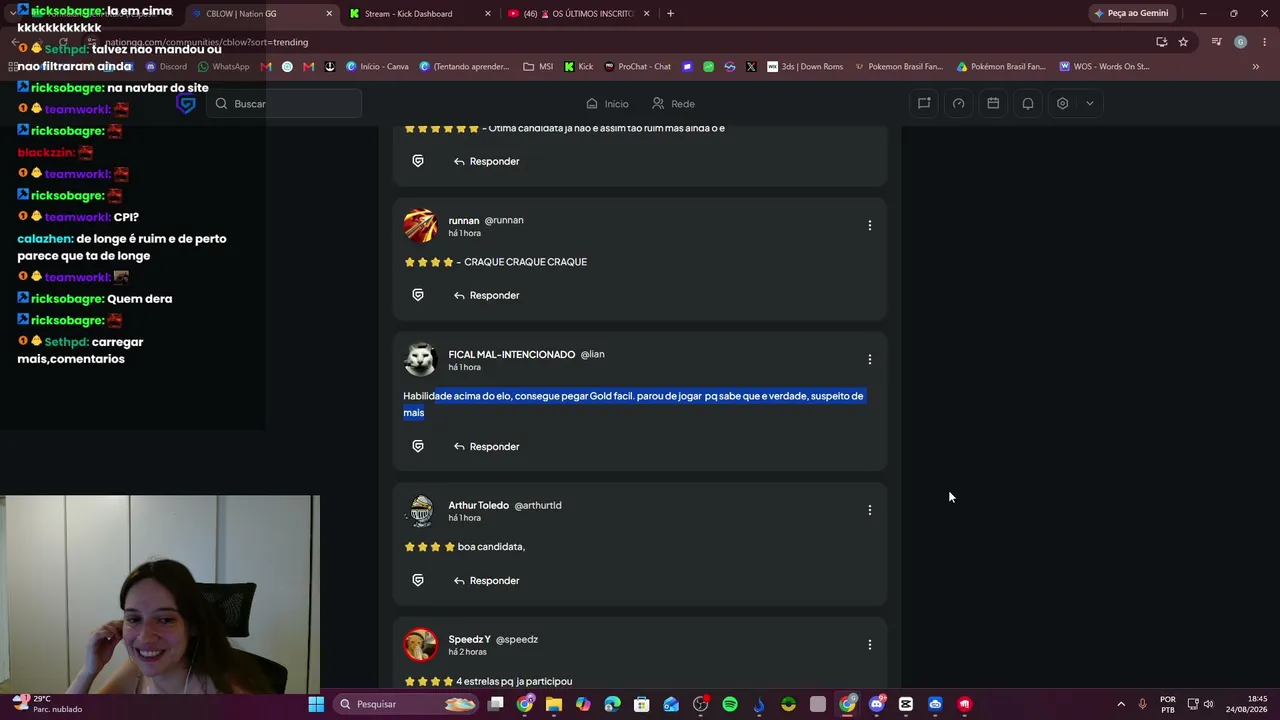
Task: Show hidden system tray icons
Action: [x=1121, y=704]
